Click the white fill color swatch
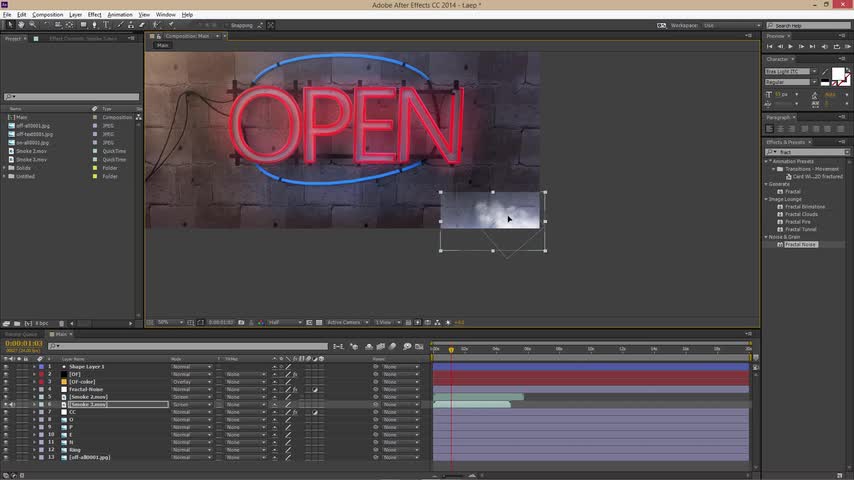Screen dimensions: 854x480 [x=838, y=75]
